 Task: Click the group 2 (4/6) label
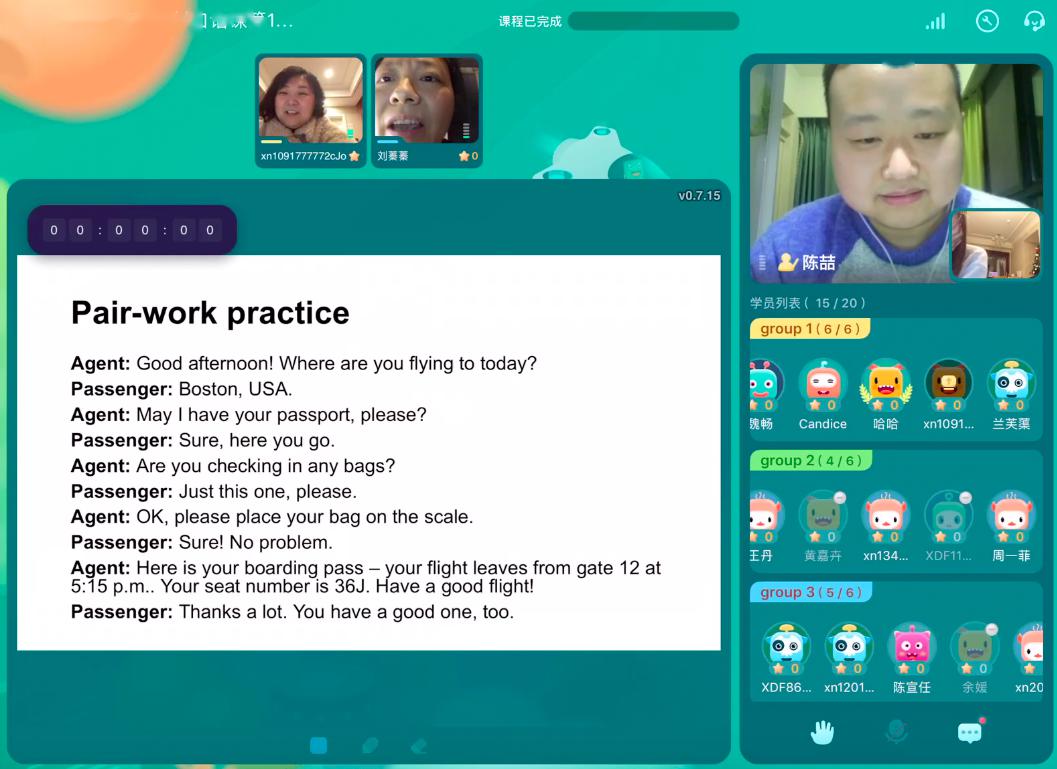coord(811,461)
